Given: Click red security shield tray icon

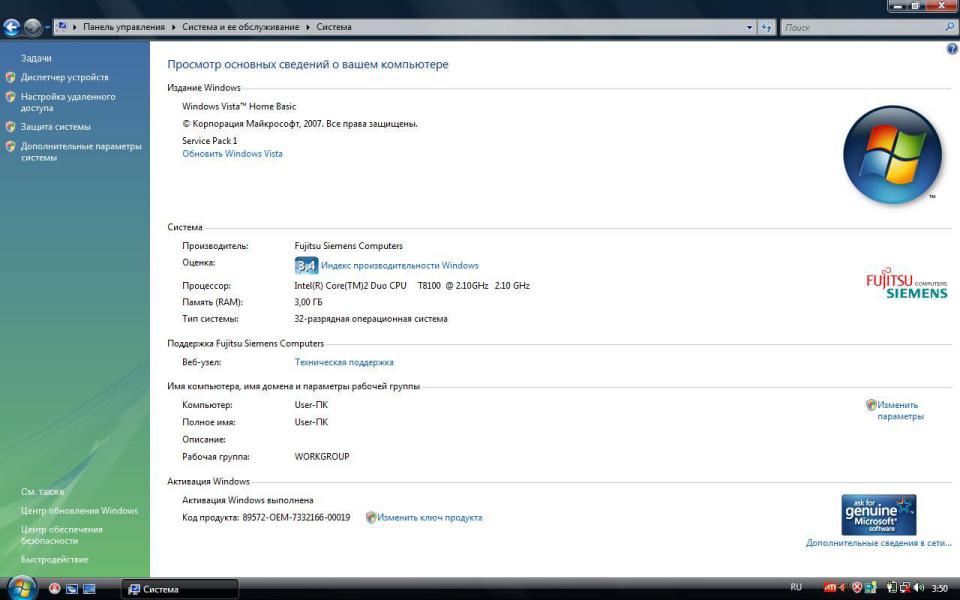Looking at the screenshot, I should coord(857,588).
